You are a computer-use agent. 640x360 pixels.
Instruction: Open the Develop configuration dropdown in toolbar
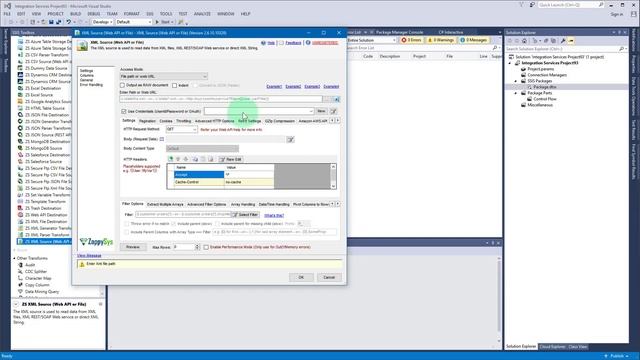click(102, 22)
